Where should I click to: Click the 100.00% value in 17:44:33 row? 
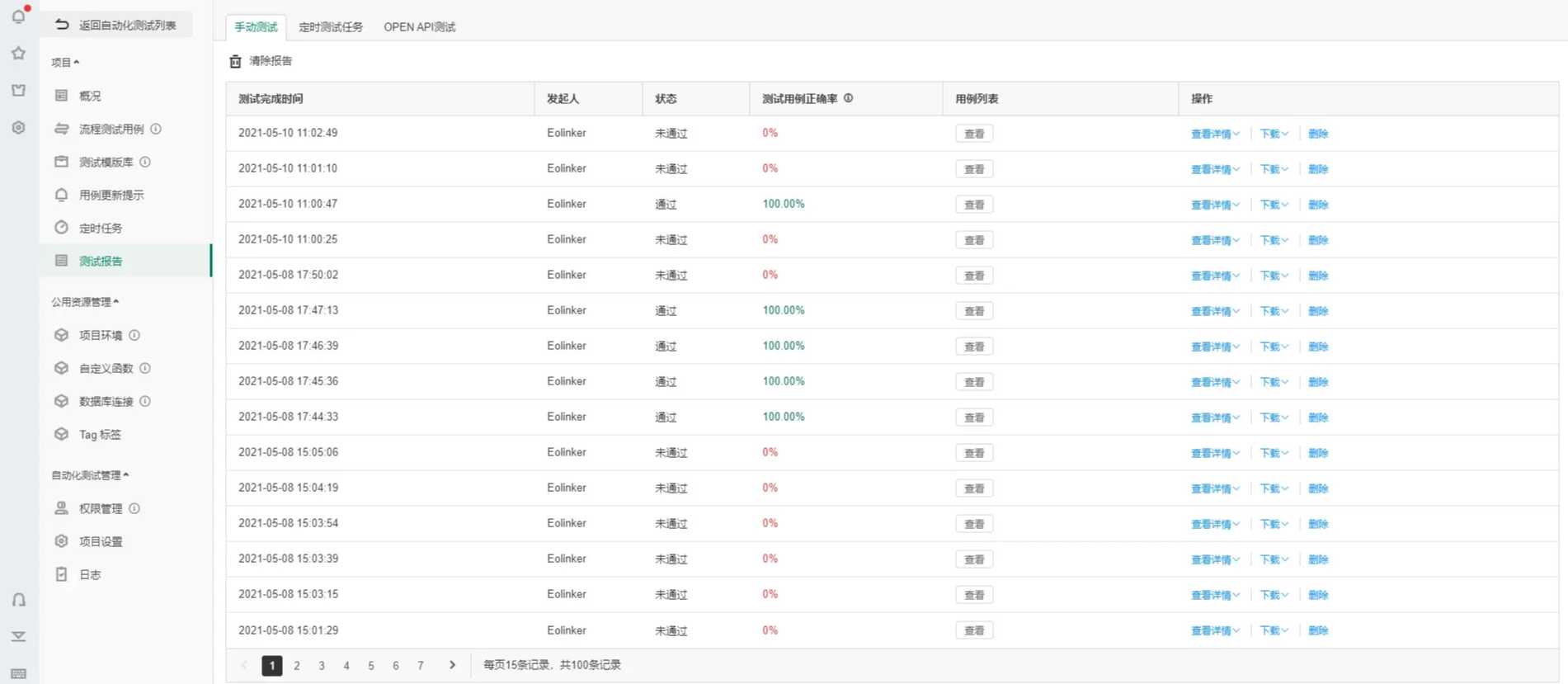(x=784, y=417)
